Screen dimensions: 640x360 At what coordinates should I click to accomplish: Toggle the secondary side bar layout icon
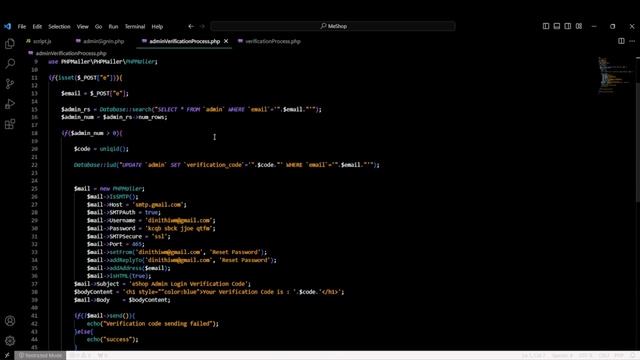click(568, 26)
